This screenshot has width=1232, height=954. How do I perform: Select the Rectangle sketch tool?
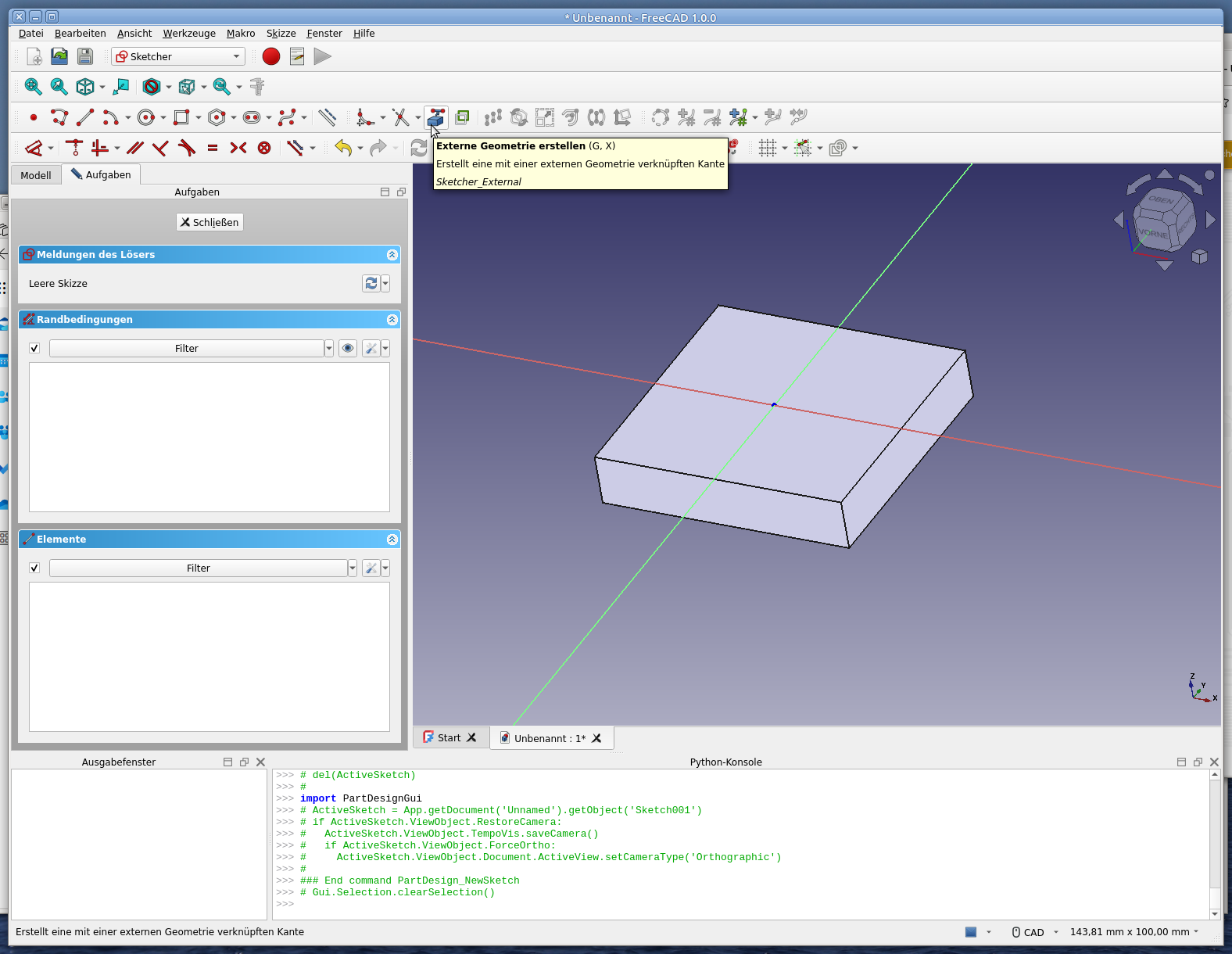[x=181, y=117]
